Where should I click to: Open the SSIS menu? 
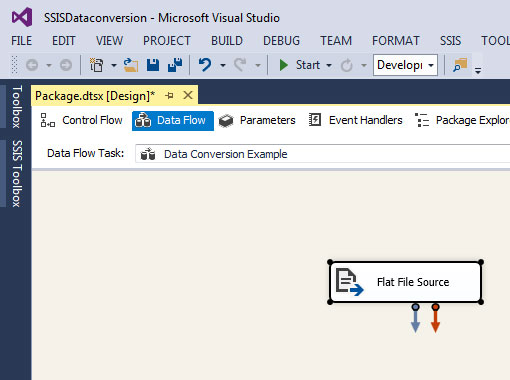click(450, 41)
